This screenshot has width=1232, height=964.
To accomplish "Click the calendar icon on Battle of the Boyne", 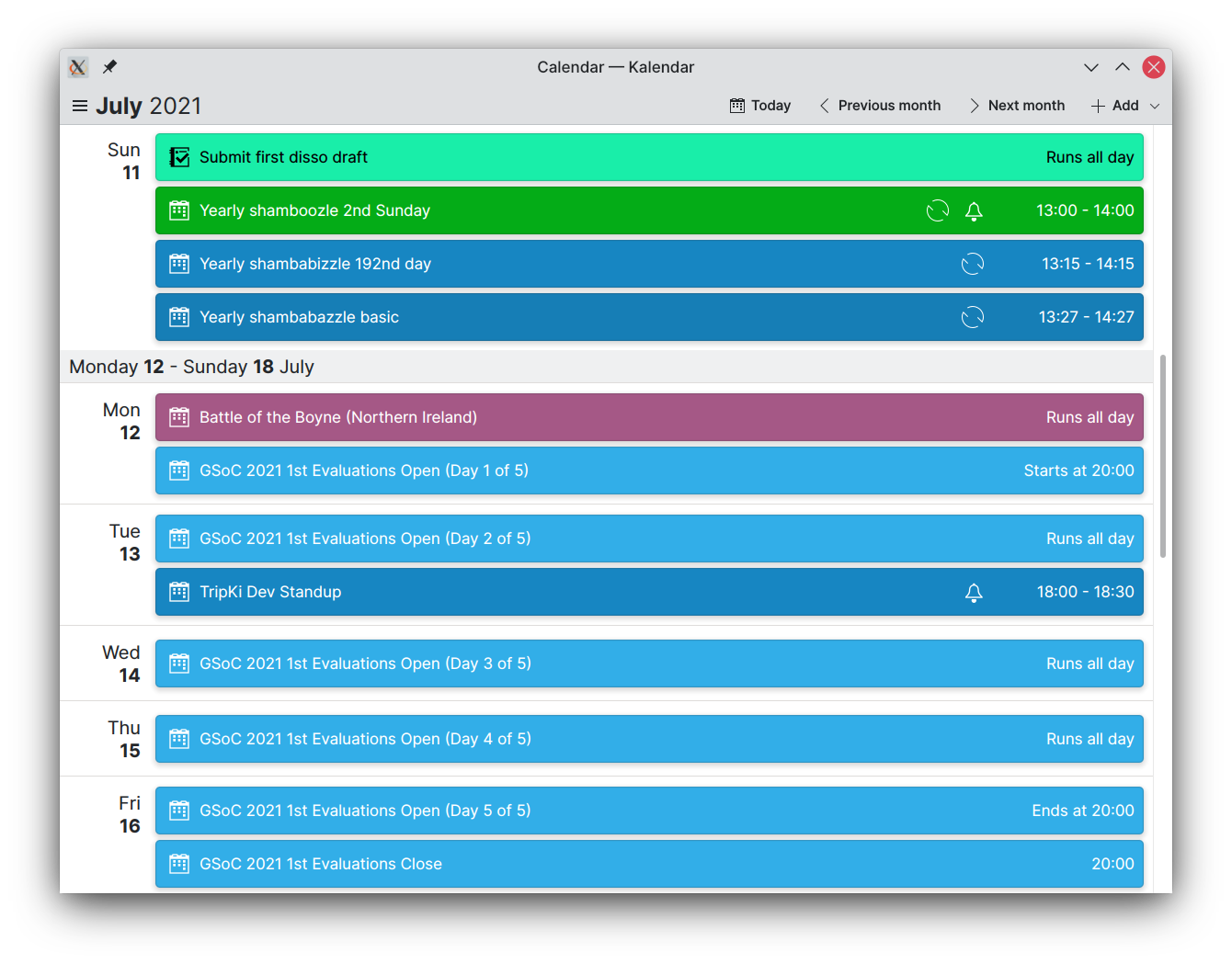I will click(179, 417).
